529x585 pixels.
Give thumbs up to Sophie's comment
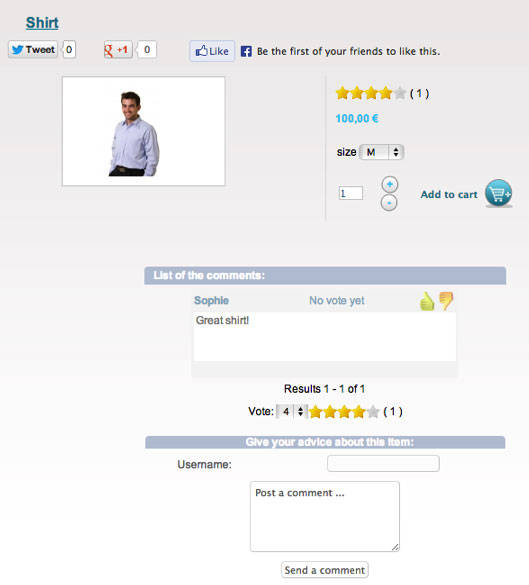(x=427, y=301)
